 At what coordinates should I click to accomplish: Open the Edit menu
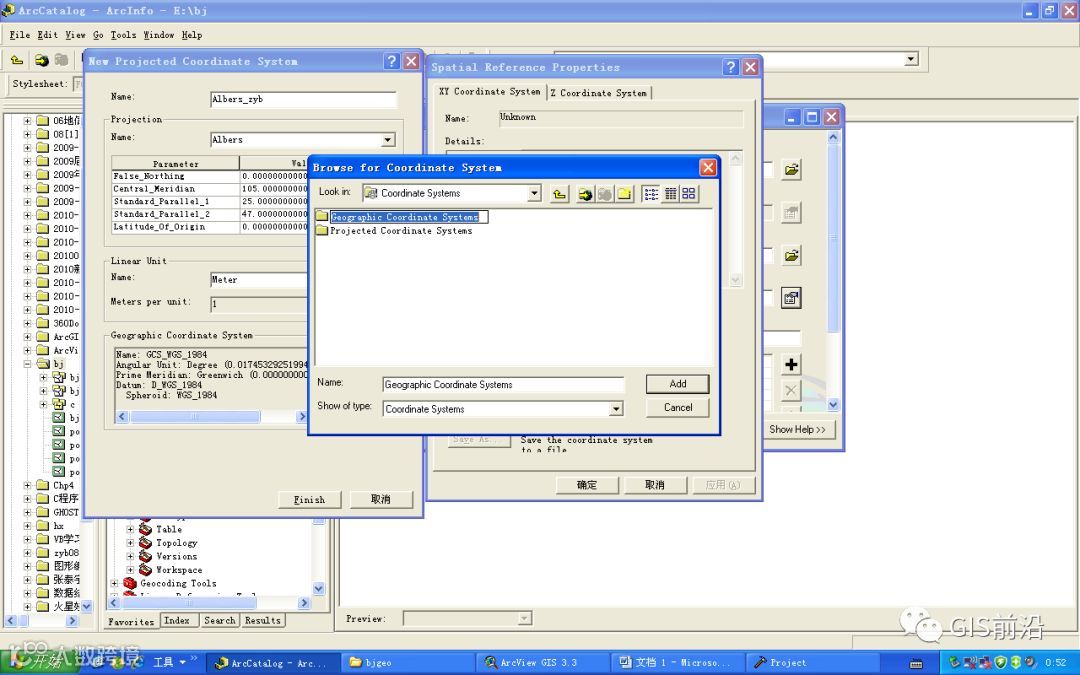[48, 35]
